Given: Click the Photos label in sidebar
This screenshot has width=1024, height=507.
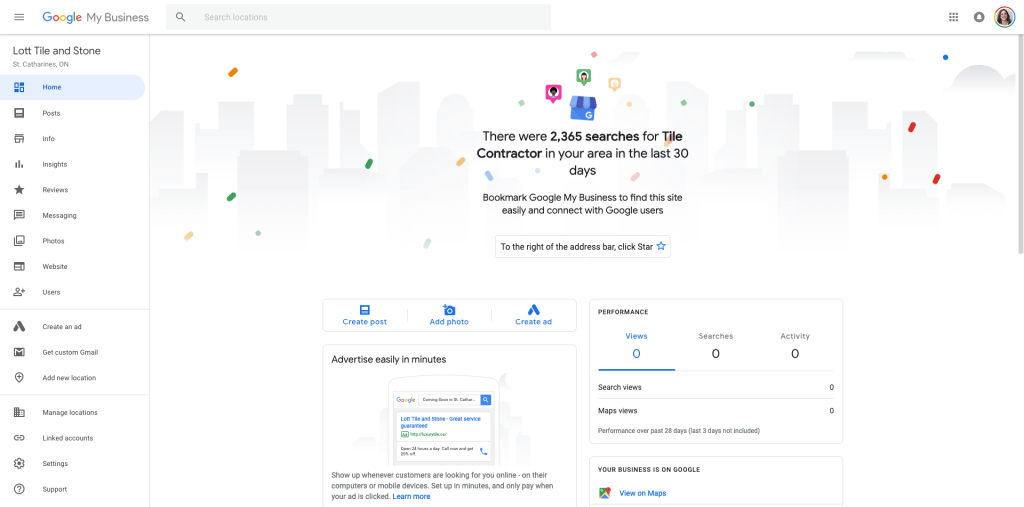Looking at the screenshot, I should [x=54, y=241].
